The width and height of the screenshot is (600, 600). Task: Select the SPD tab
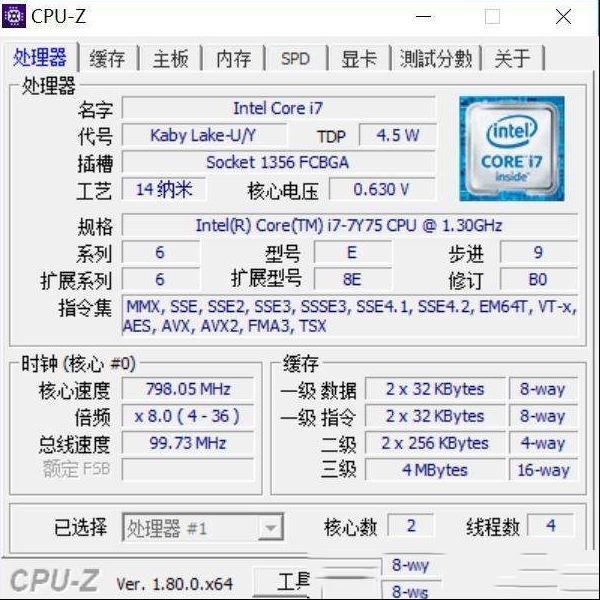pos(295,59)
